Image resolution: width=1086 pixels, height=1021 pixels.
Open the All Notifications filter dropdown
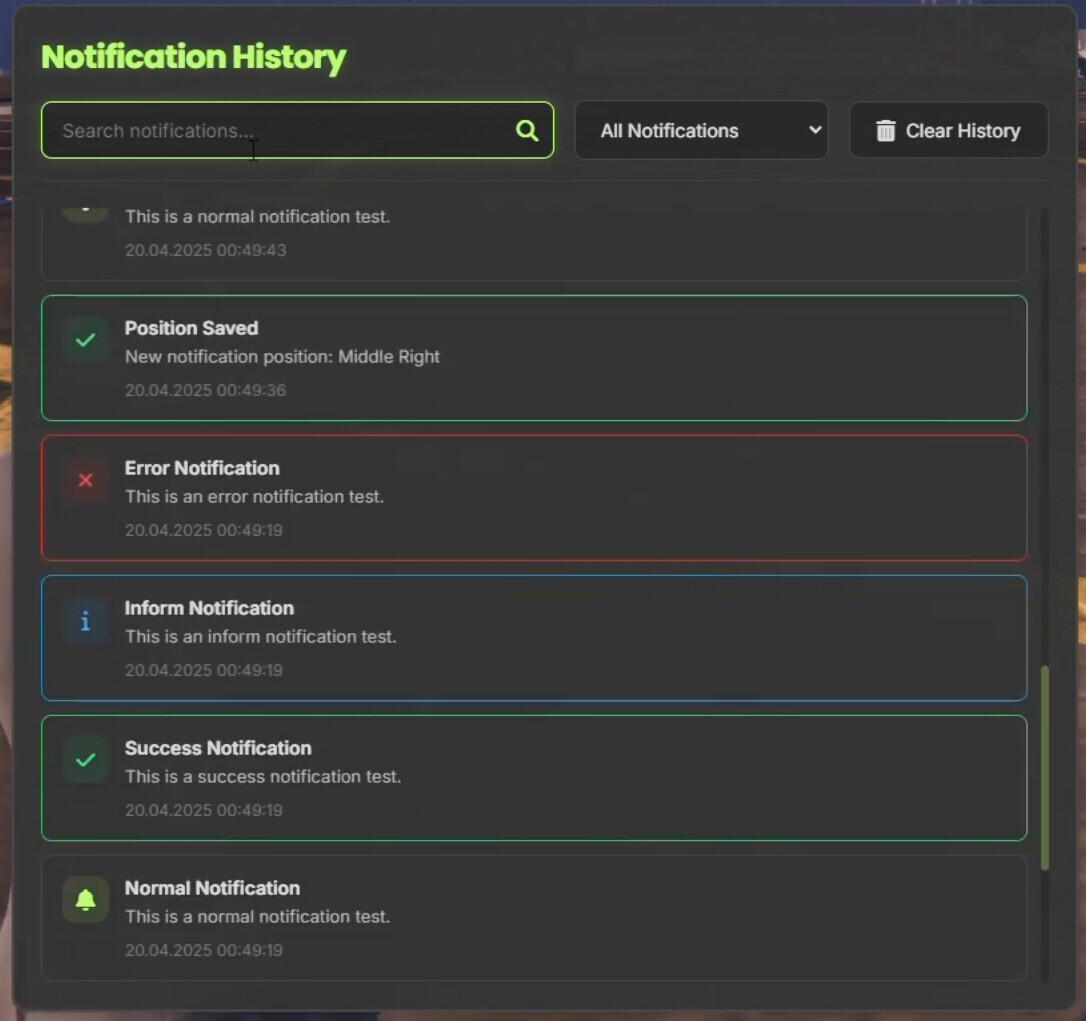point(702,130)
